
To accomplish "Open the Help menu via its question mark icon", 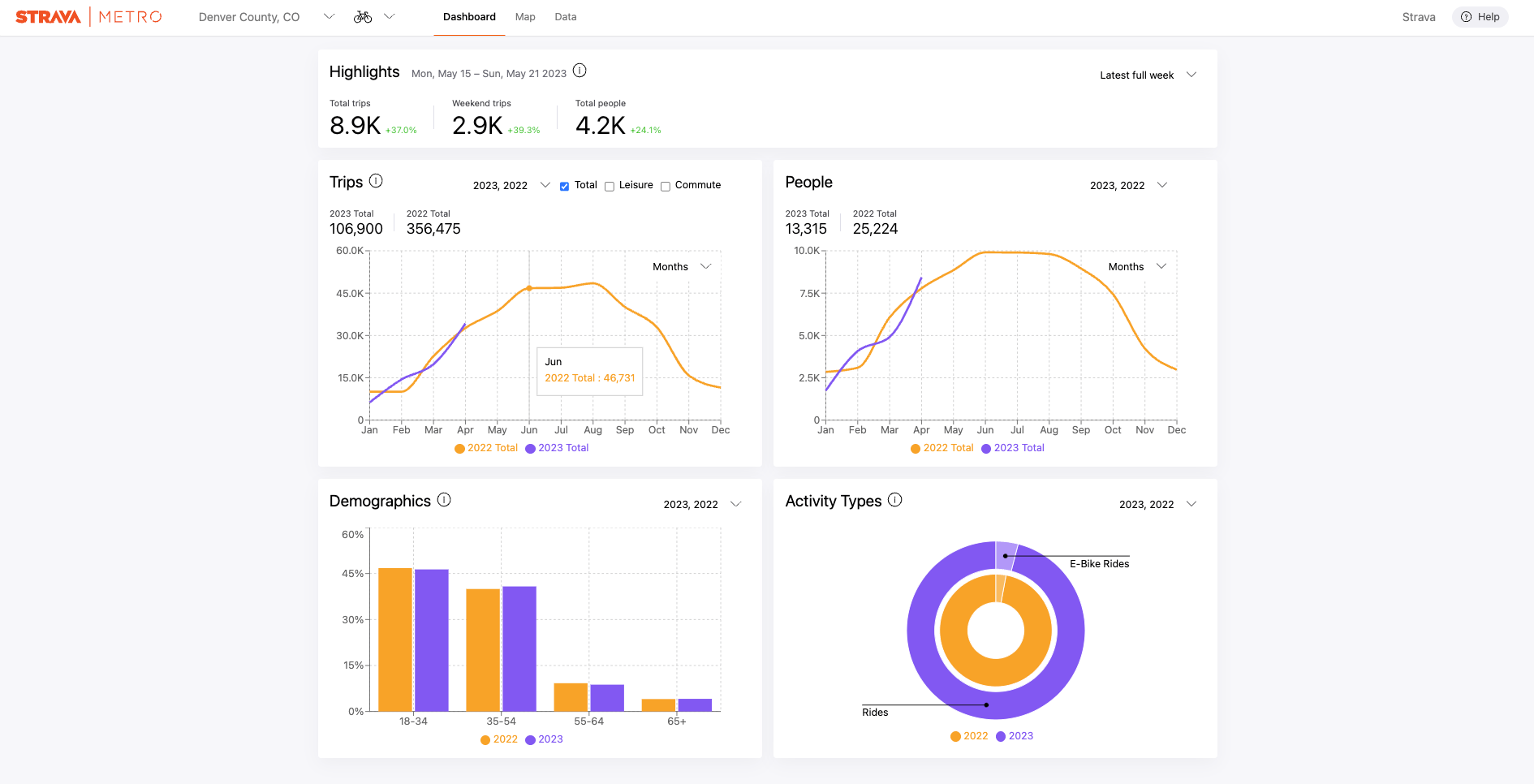I will [1466, 17].
